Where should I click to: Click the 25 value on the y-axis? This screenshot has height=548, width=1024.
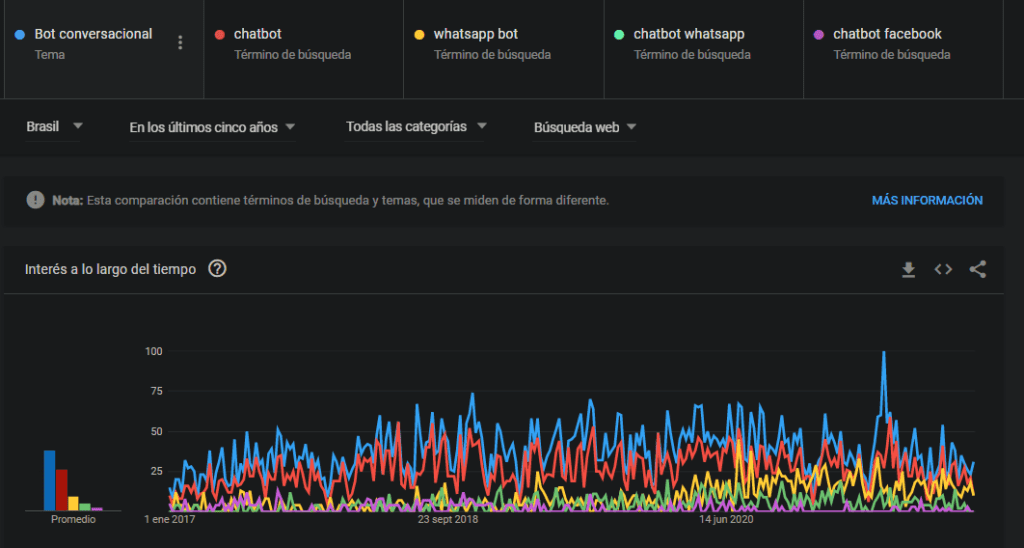[156, 471]
